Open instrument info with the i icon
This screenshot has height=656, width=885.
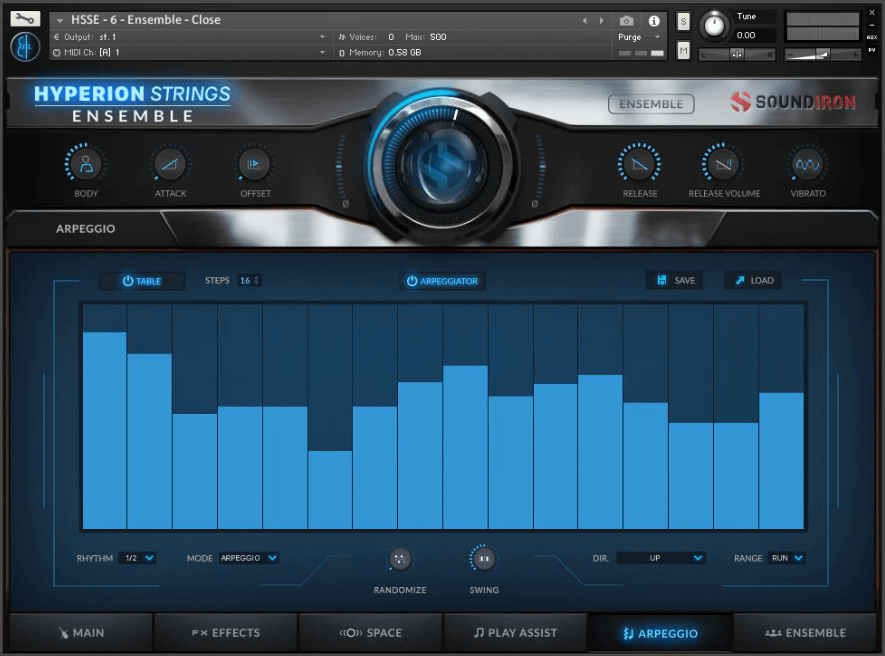point(654,21)
